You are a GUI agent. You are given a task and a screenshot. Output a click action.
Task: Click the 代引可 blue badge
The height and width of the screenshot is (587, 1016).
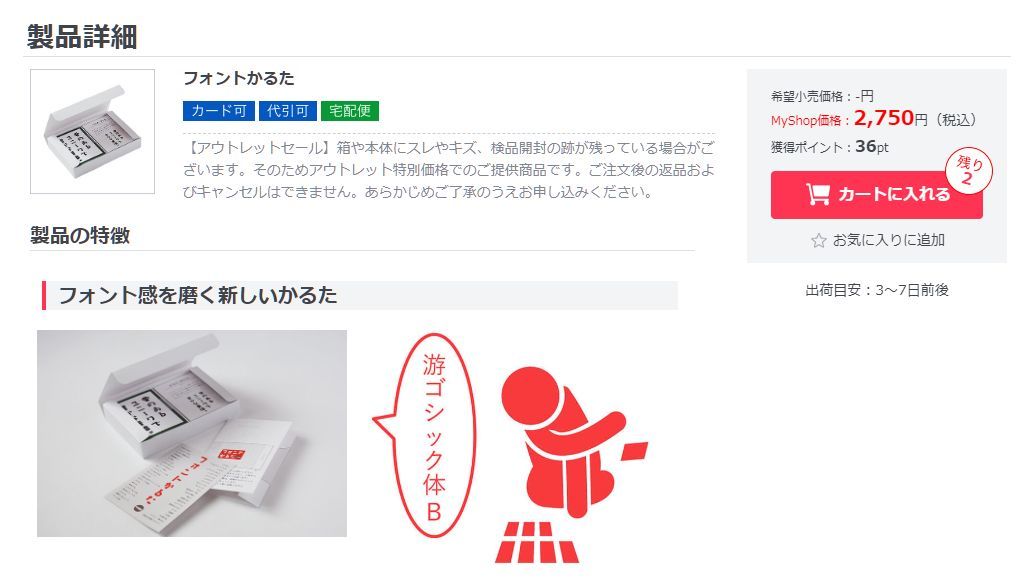288,111
